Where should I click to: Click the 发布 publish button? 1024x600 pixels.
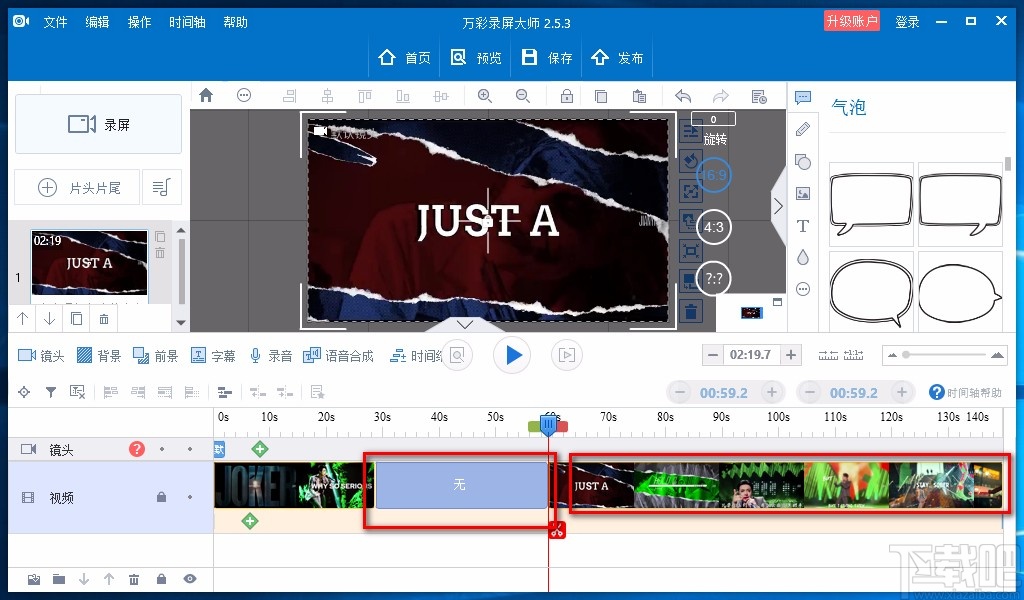coord(617,58)
